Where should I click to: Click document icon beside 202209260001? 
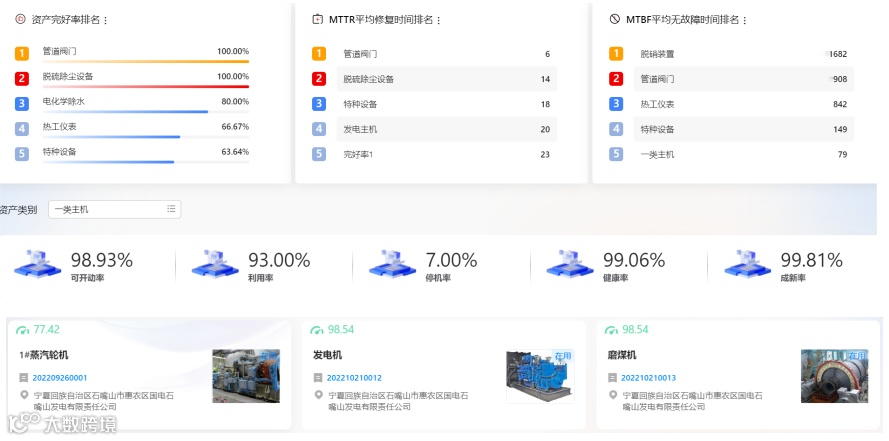point(23,378)
